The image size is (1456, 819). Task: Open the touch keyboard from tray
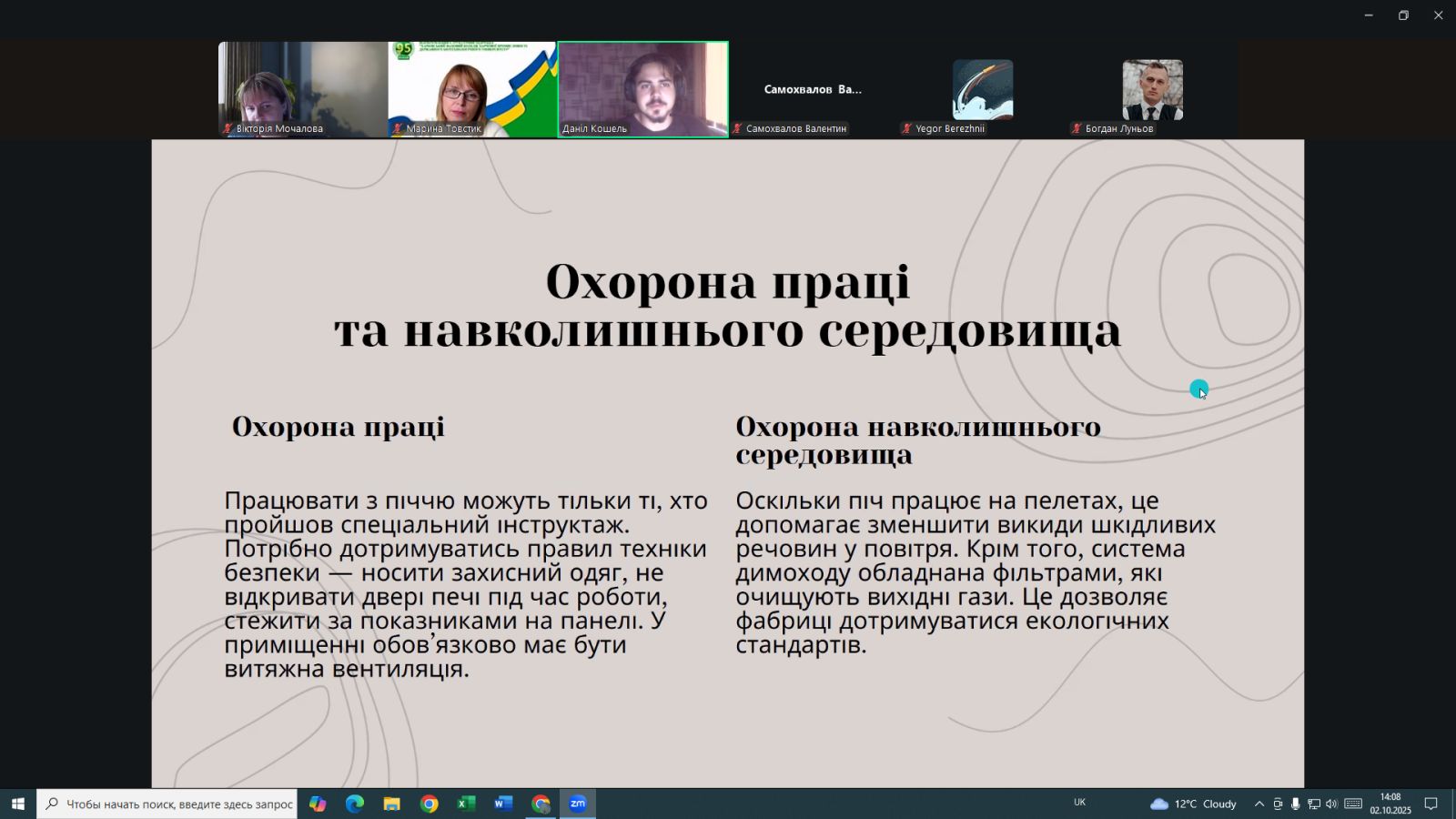coord(1353,804)
